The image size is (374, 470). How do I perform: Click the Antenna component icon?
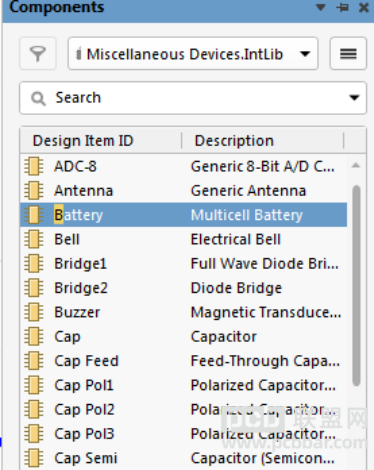(34, 190)
